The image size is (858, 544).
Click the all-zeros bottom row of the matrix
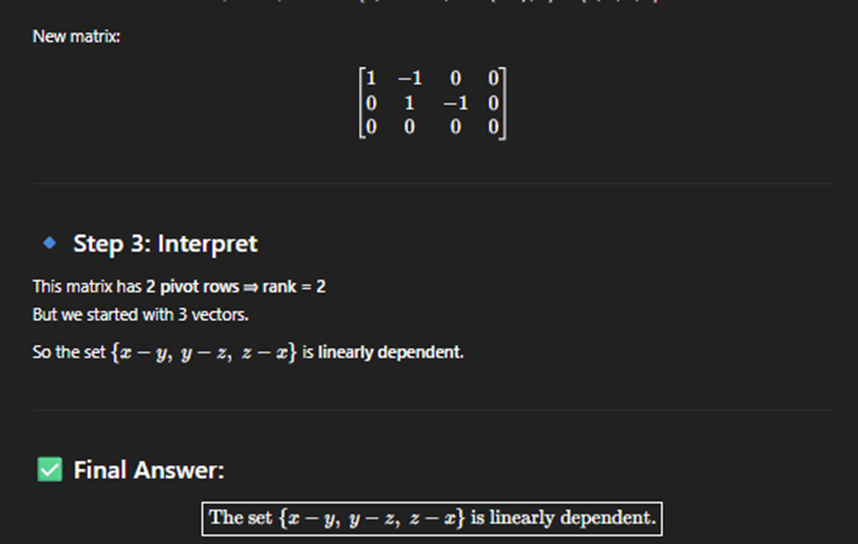coord(432,127)
